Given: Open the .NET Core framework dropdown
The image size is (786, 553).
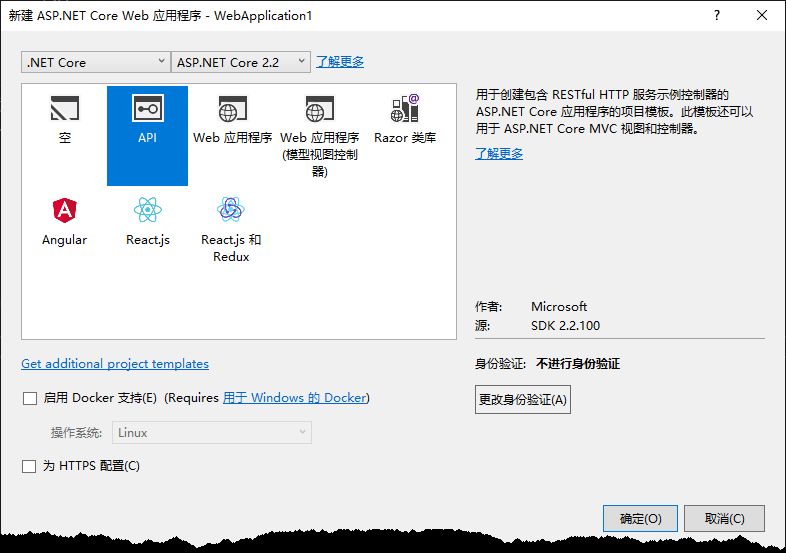Looking at the screenshot, I should click(96, 62).
